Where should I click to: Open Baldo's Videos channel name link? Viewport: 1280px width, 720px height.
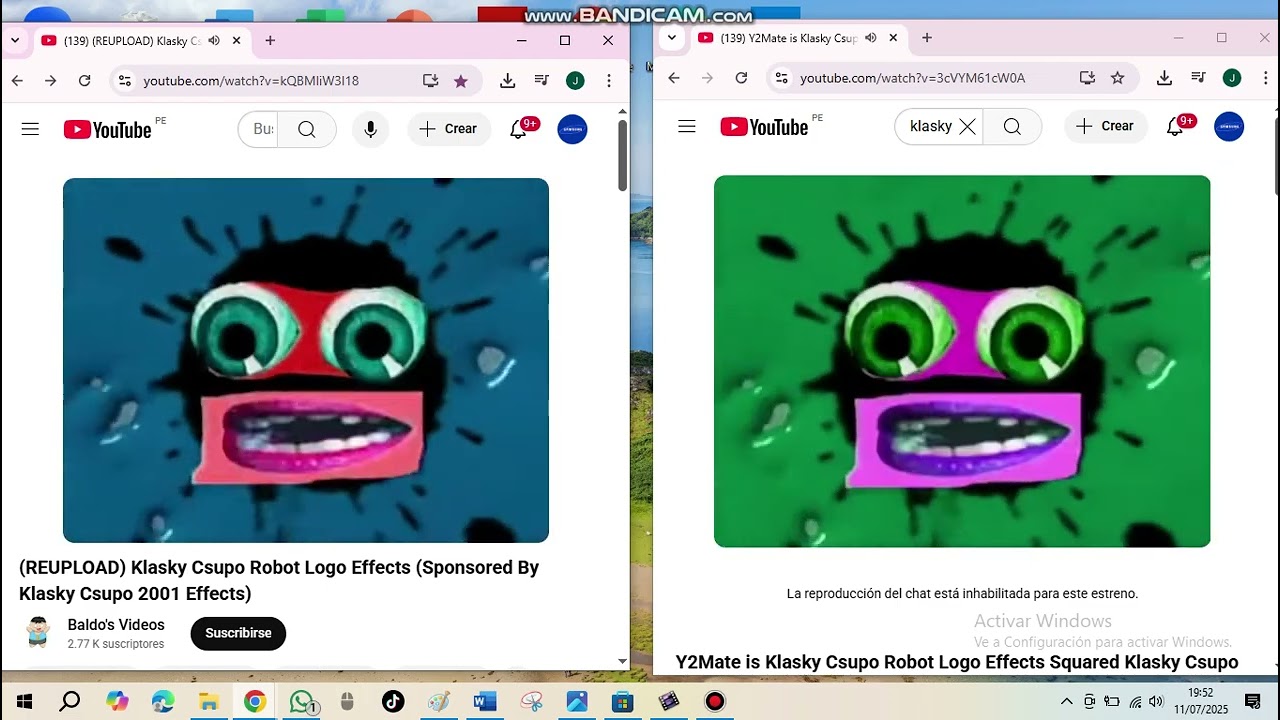116,625
